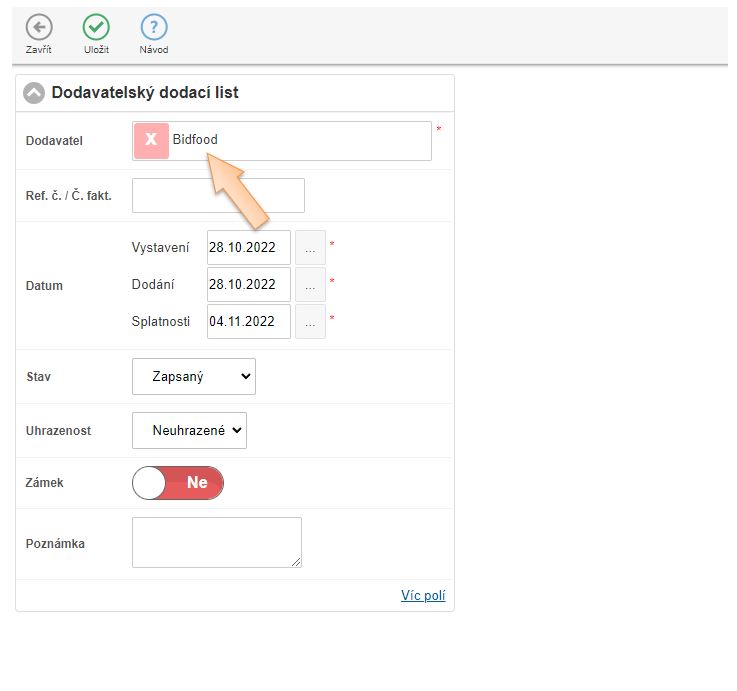The height and width of the screenshot is (691, 737).
Task: Open the Návod help icon
Action: 153,28
